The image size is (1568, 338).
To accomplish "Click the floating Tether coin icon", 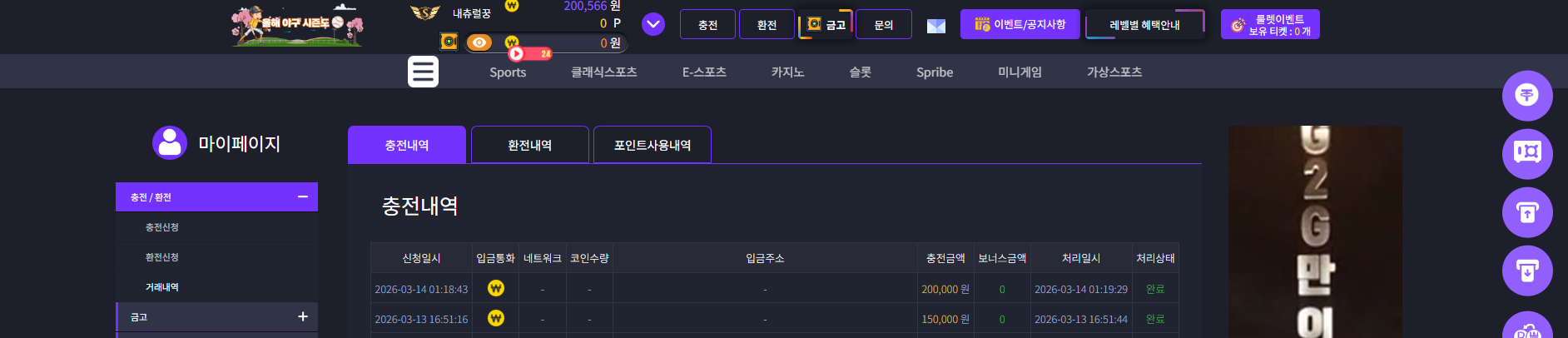I will (x=1527, y=96).
